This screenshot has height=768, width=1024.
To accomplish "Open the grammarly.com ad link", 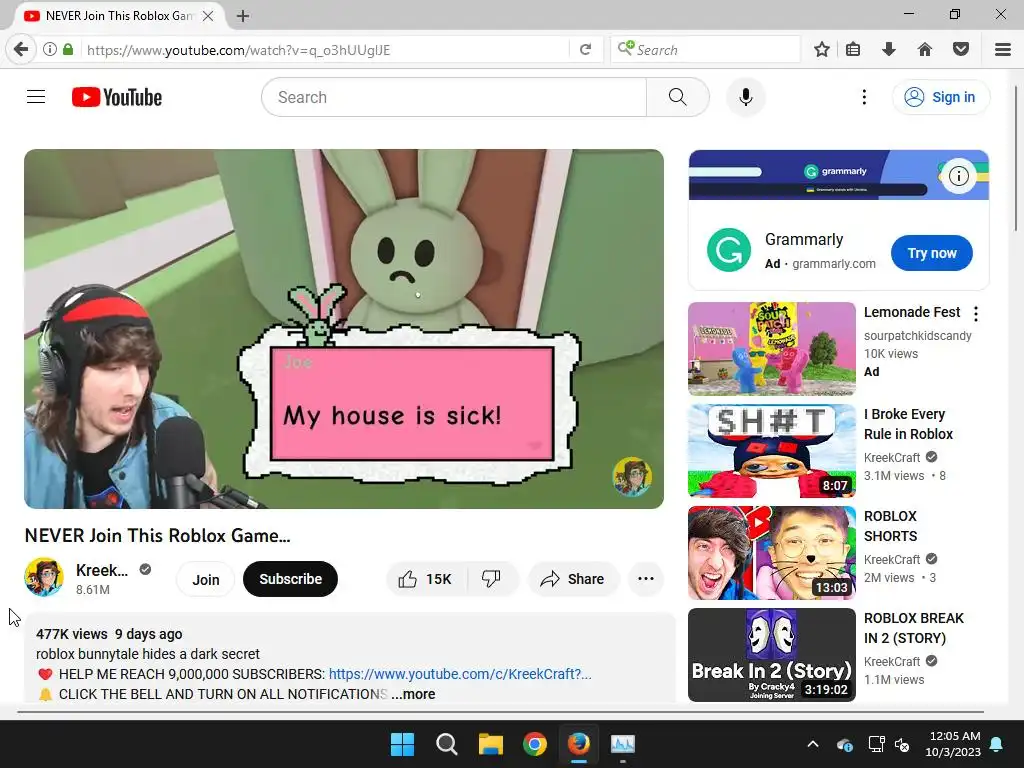I will click(x=834, y=264).
